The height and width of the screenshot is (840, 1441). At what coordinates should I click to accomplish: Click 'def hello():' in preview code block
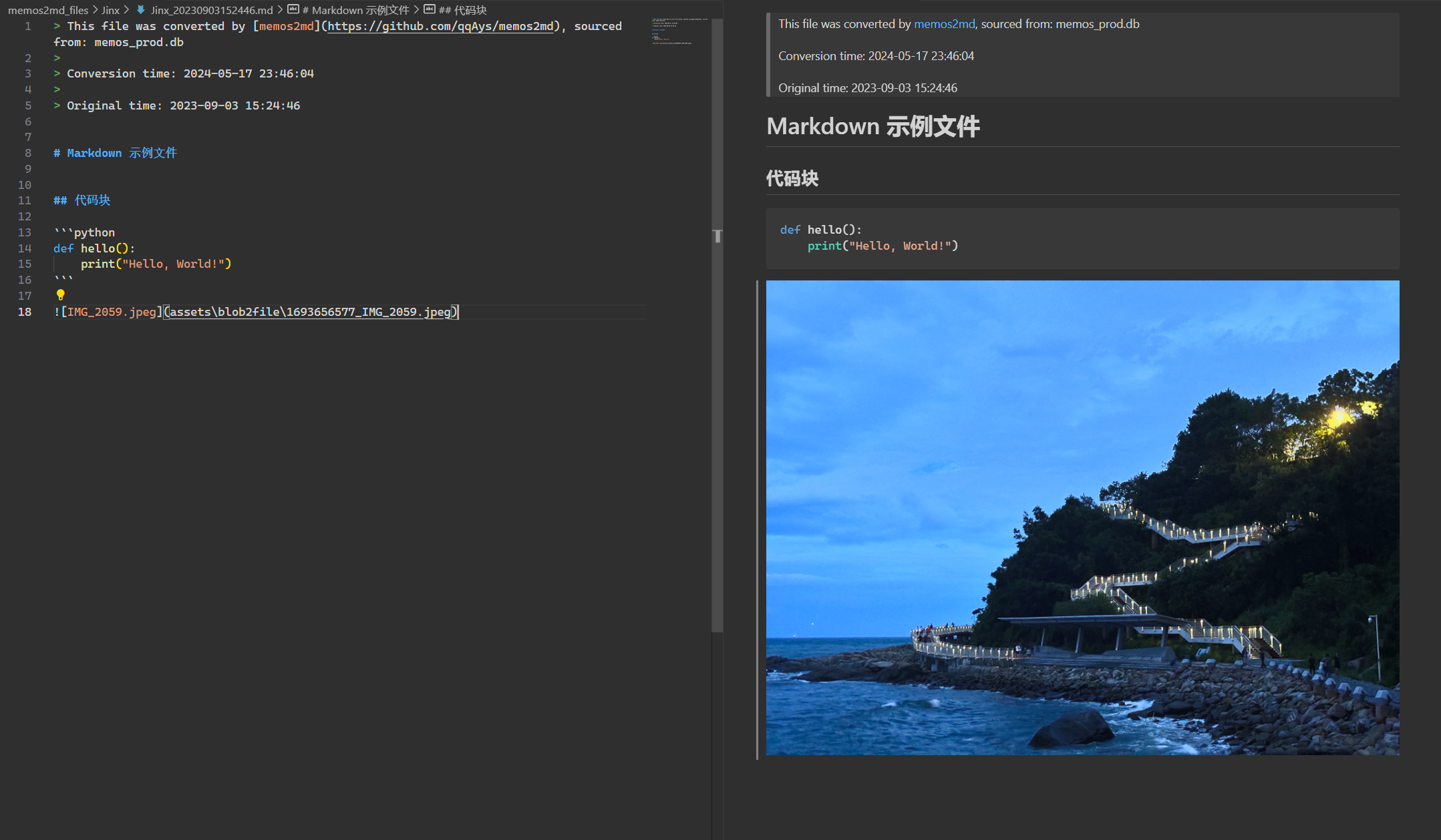coord(821,230)
